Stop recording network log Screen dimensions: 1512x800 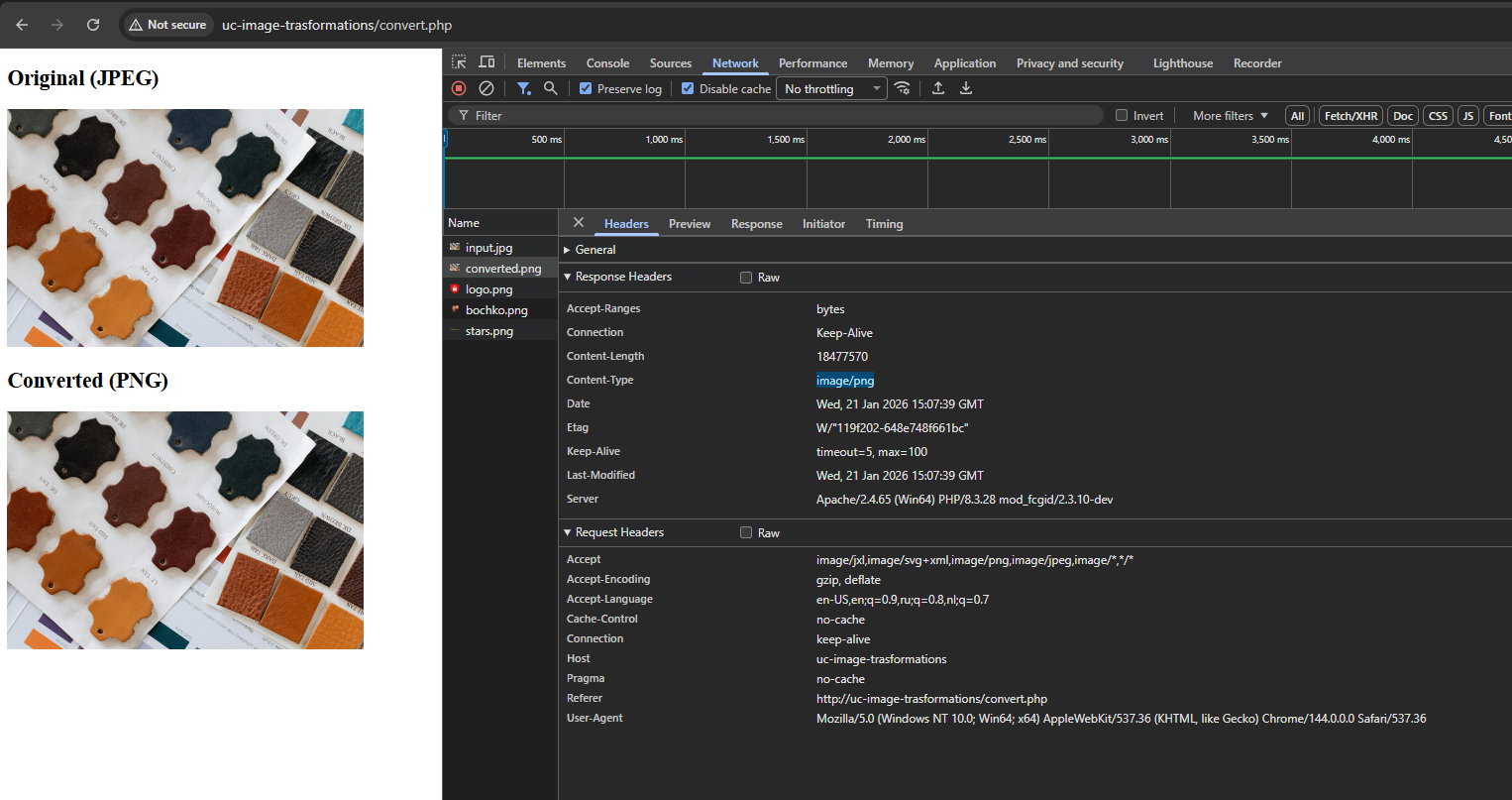point(459,88)
